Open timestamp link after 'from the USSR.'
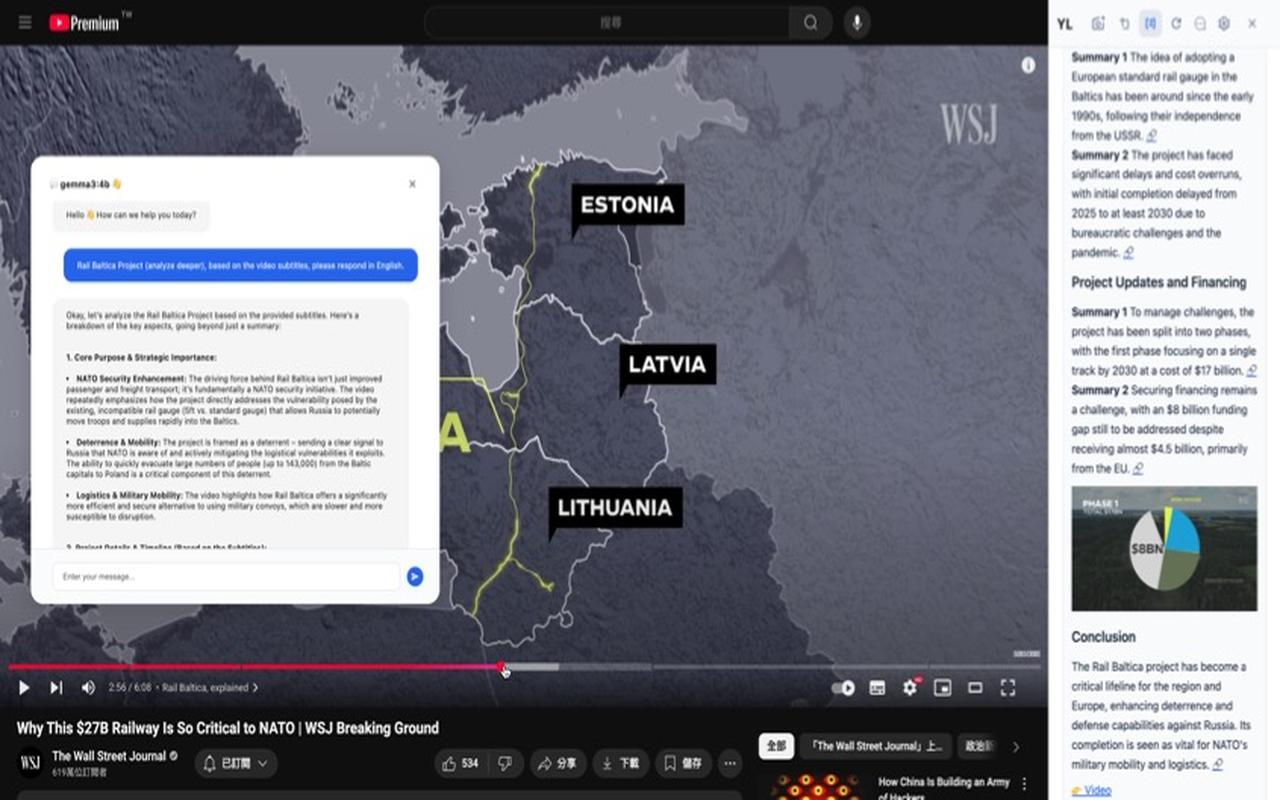 [1151, 136]
